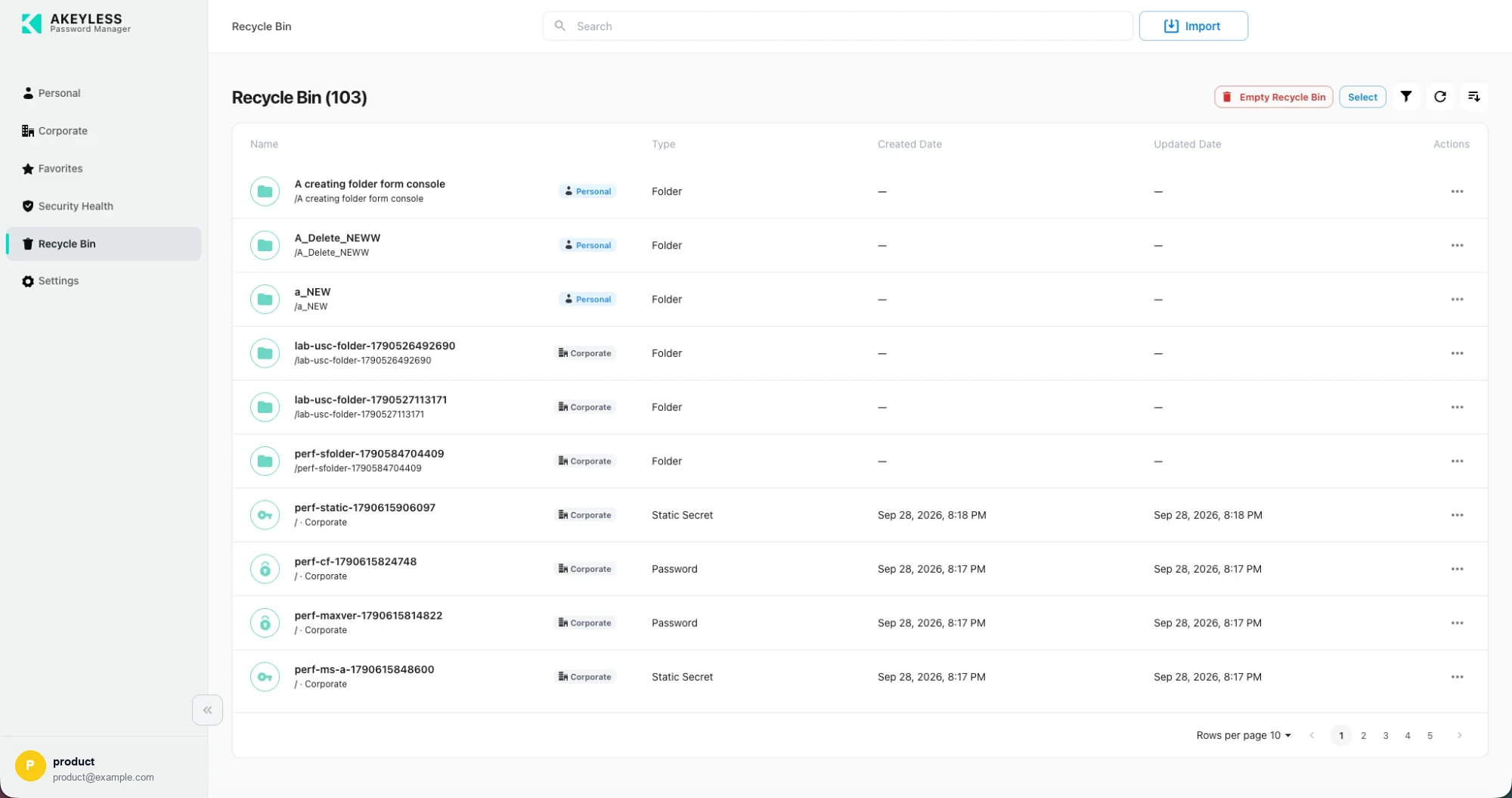Go to page 2

1363,735
